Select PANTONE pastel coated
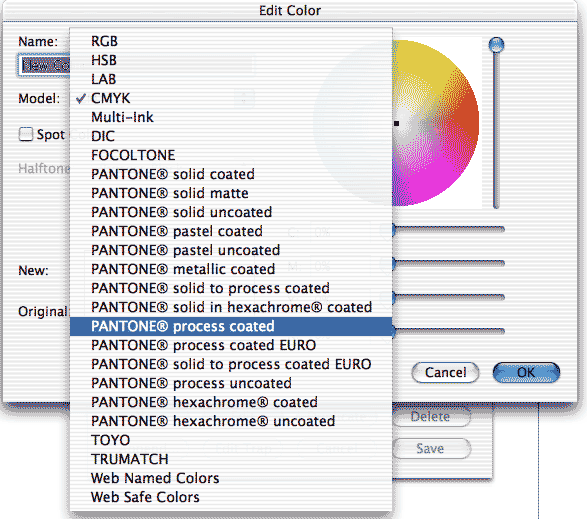 [231, 231]
